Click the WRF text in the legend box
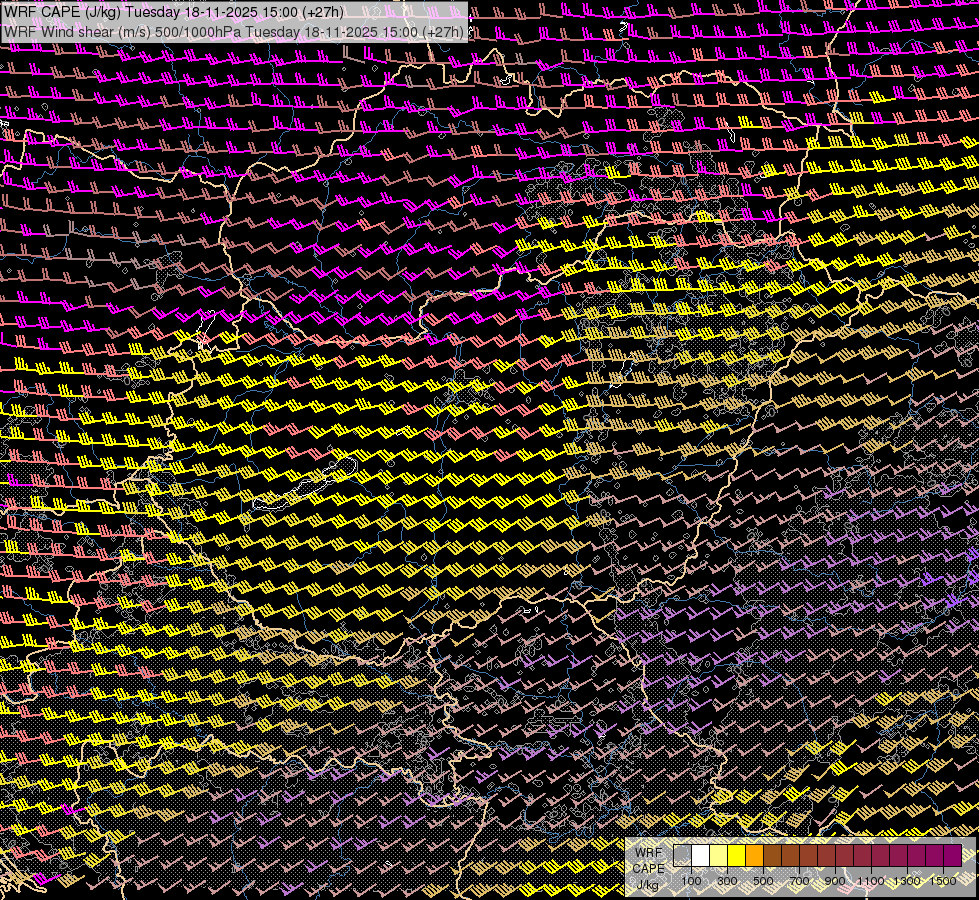The image size is (979, 900). [648, 853]
